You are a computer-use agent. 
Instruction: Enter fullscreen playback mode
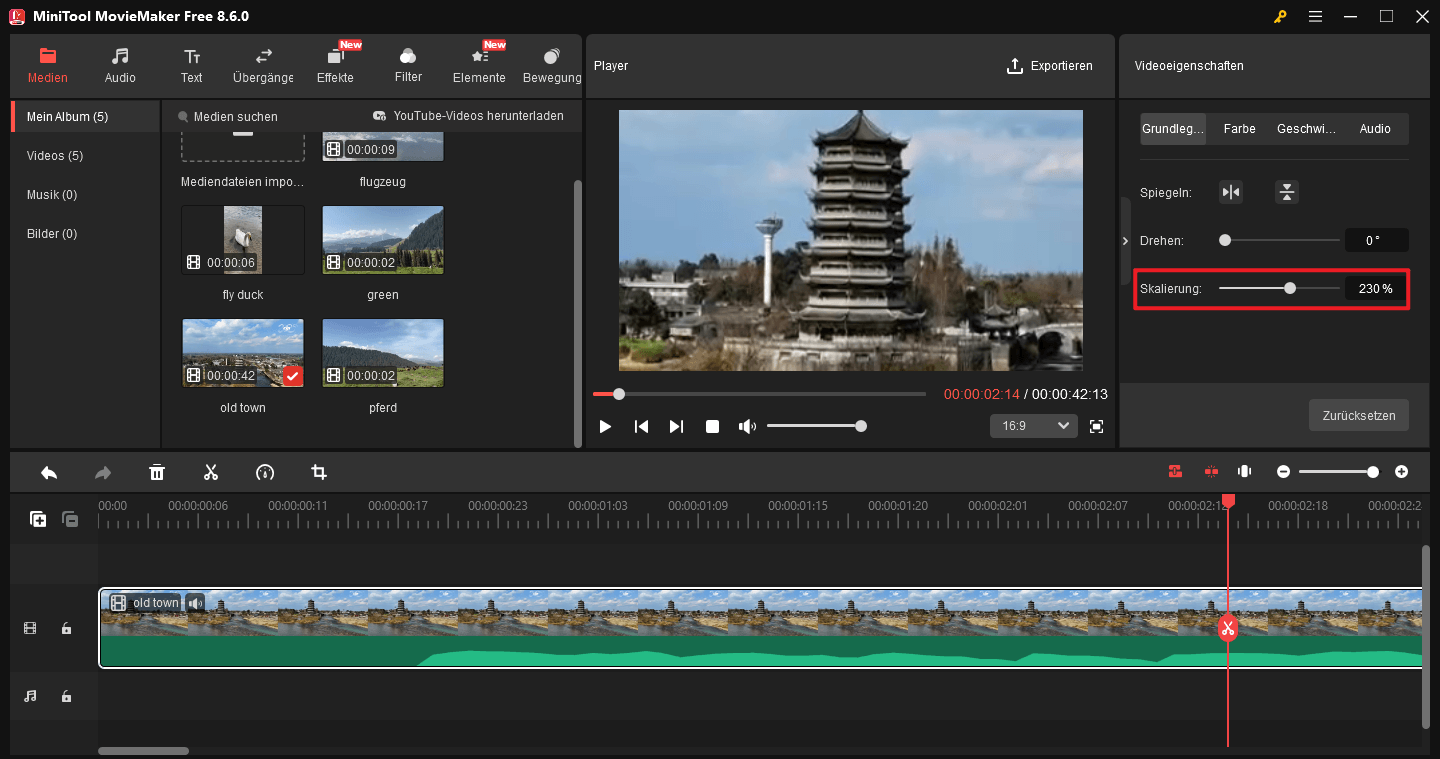click(x=1096, y=426)
